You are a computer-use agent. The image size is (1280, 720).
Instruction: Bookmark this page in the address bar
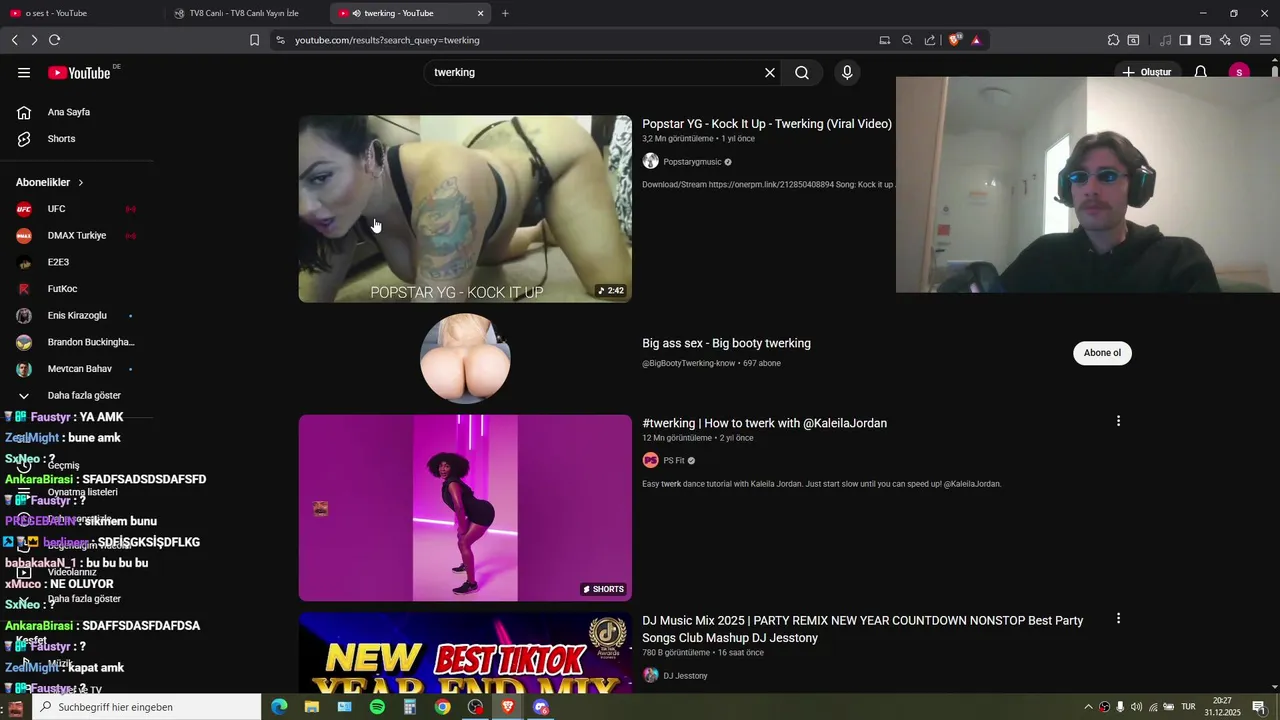pos(254,40)
